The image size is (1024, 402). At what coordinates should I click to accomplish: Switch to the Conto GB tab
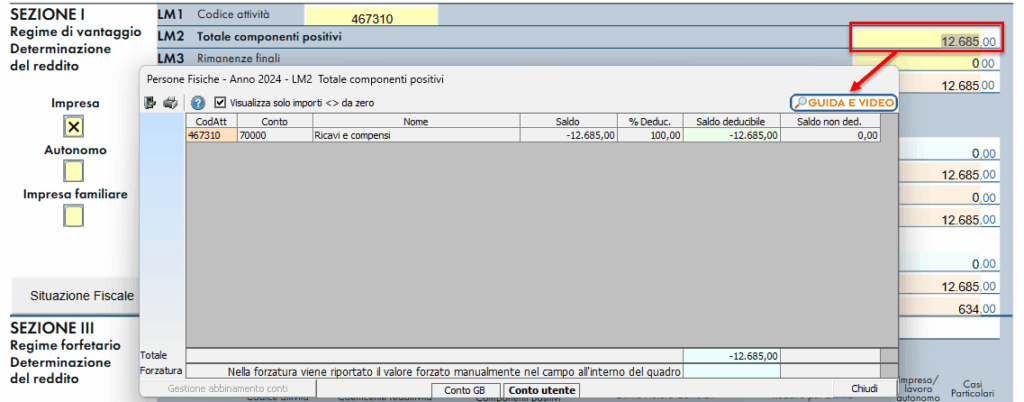pyautogui.click(x=464, y=389)
